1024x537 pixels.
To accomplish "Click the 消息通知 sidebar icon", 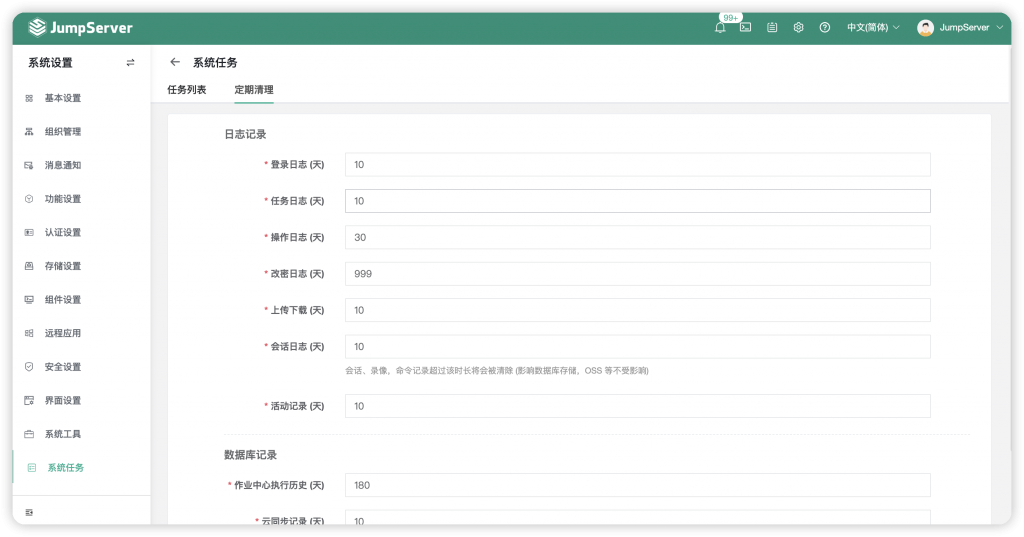I will pos(29,165).
